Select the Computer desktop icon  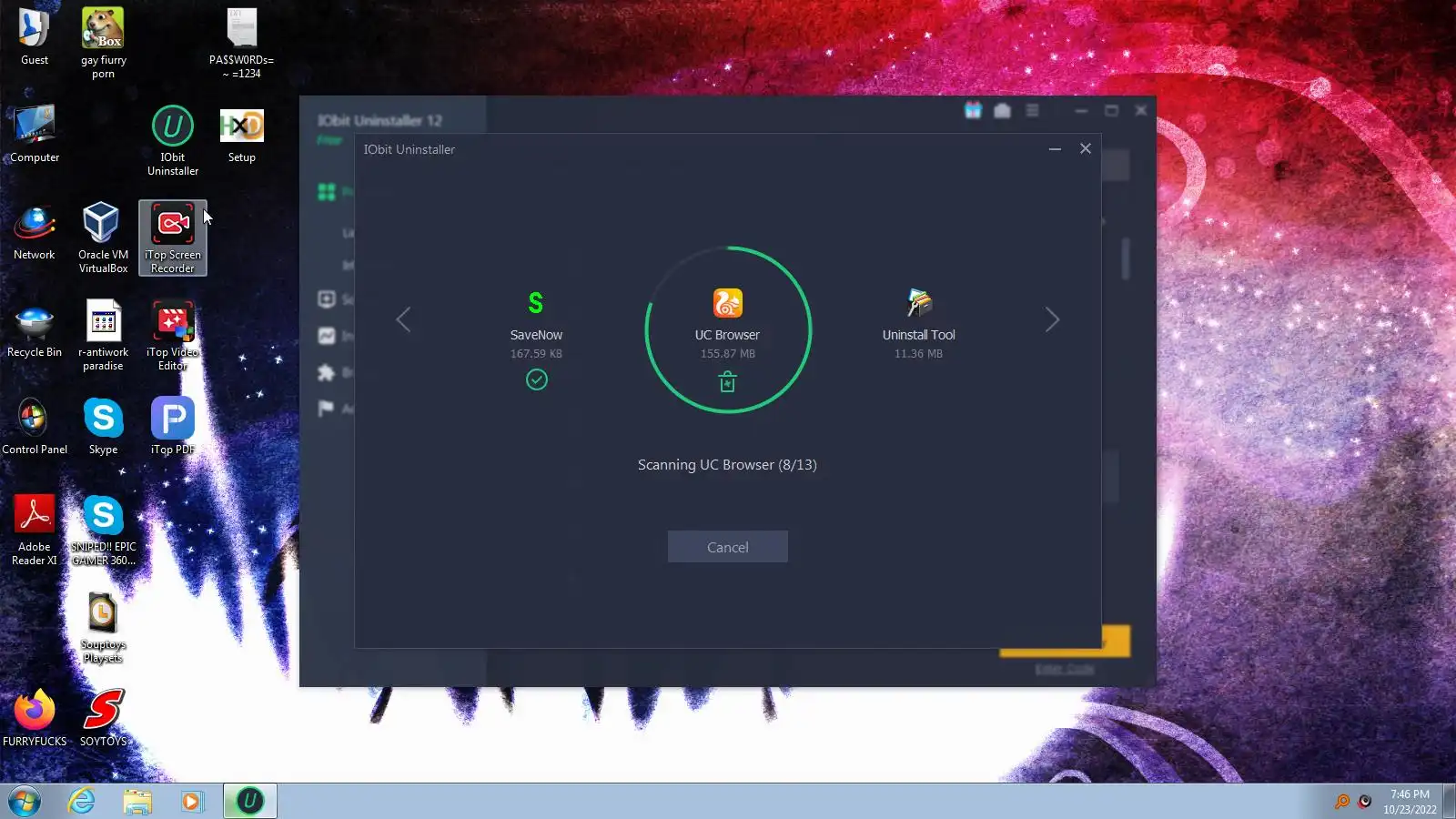pyautogui.click(x=35, y=134)
